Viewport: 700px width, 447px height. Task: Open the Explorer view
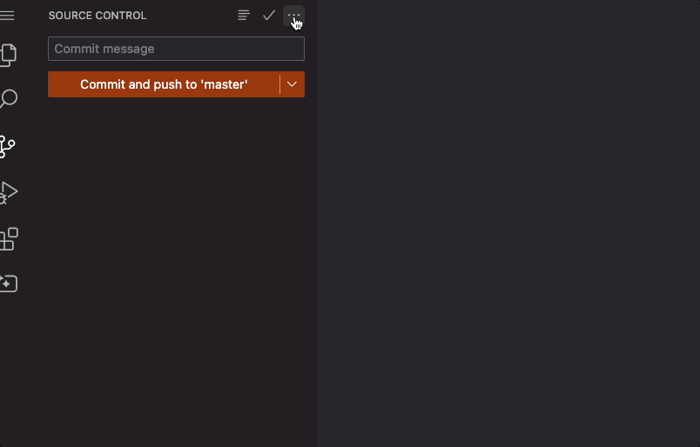[8, 55]
